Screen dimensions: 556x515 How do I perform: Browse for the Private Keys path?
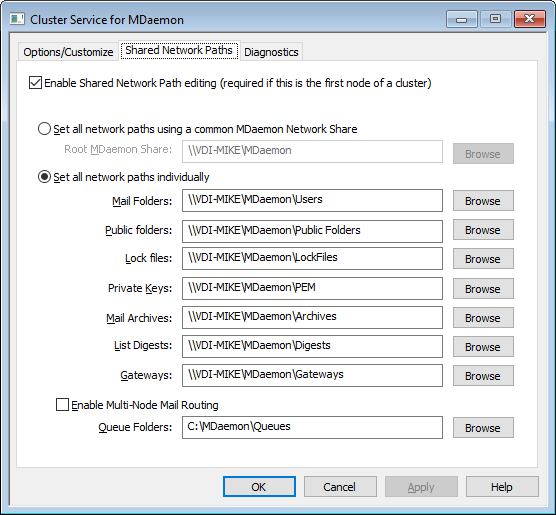pos(483,289)
